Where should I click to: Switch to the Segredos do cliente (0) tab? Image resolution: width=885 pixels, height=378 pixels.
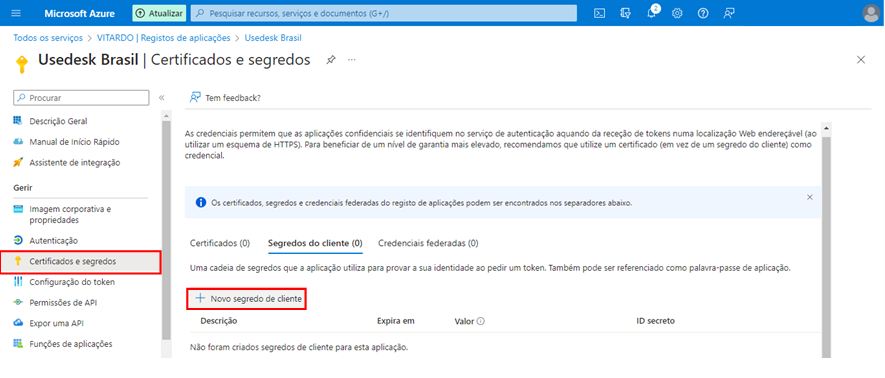315,243
